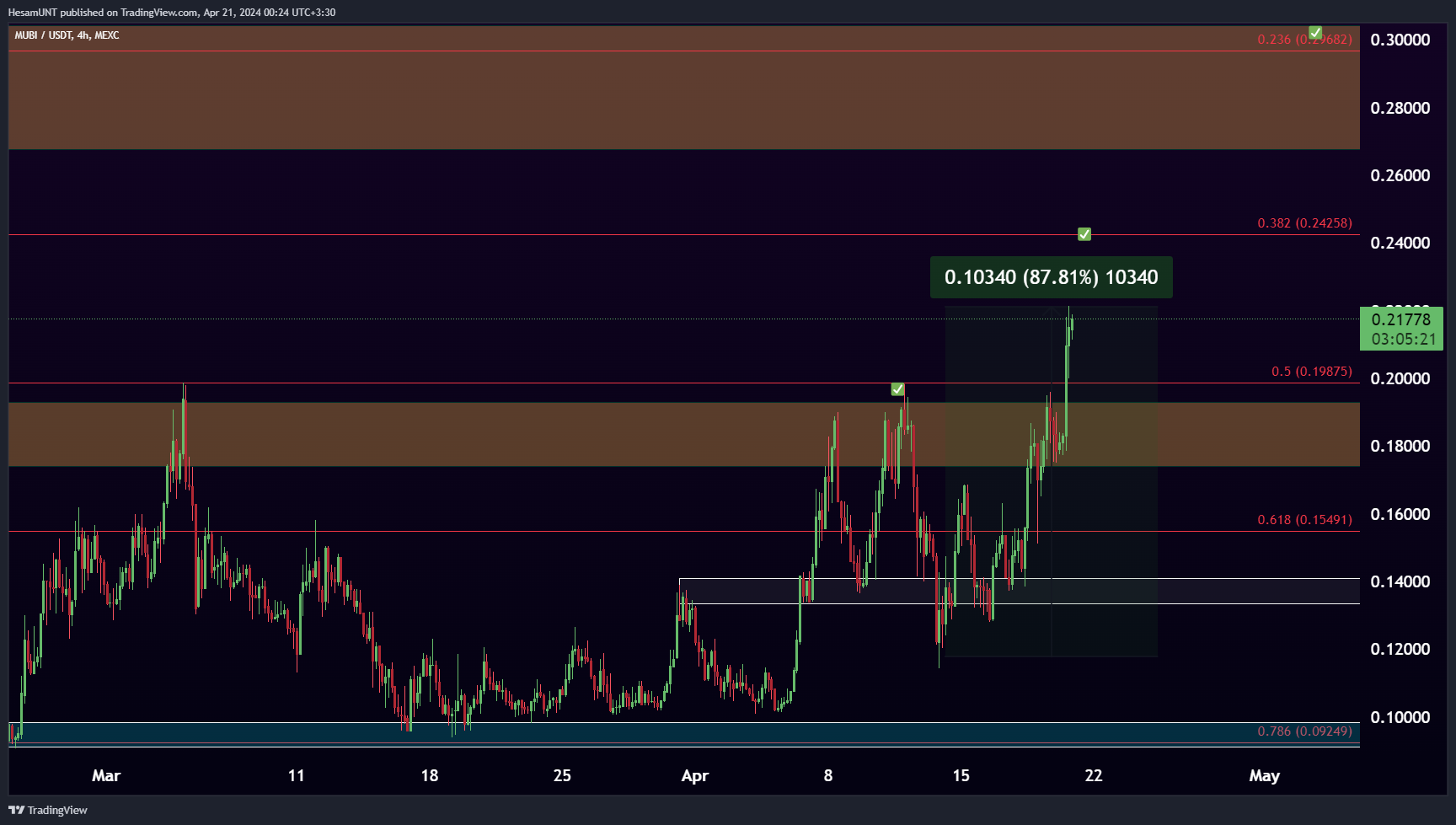Click the 0.382 (0.24258) Fib label
The height and width of the screenshot is (825, 1456).
pos(1304,223)
